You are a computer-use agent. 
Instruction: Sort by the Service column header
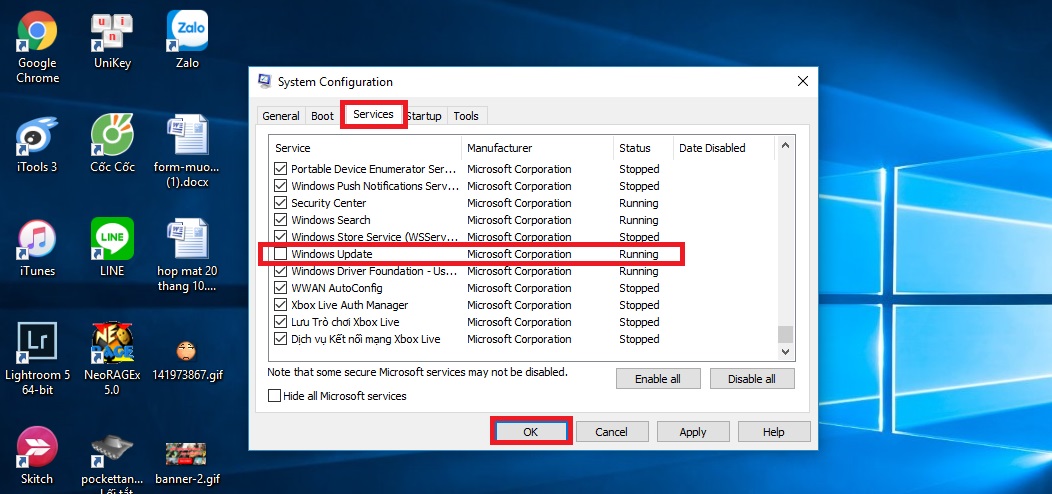[365, 148]
